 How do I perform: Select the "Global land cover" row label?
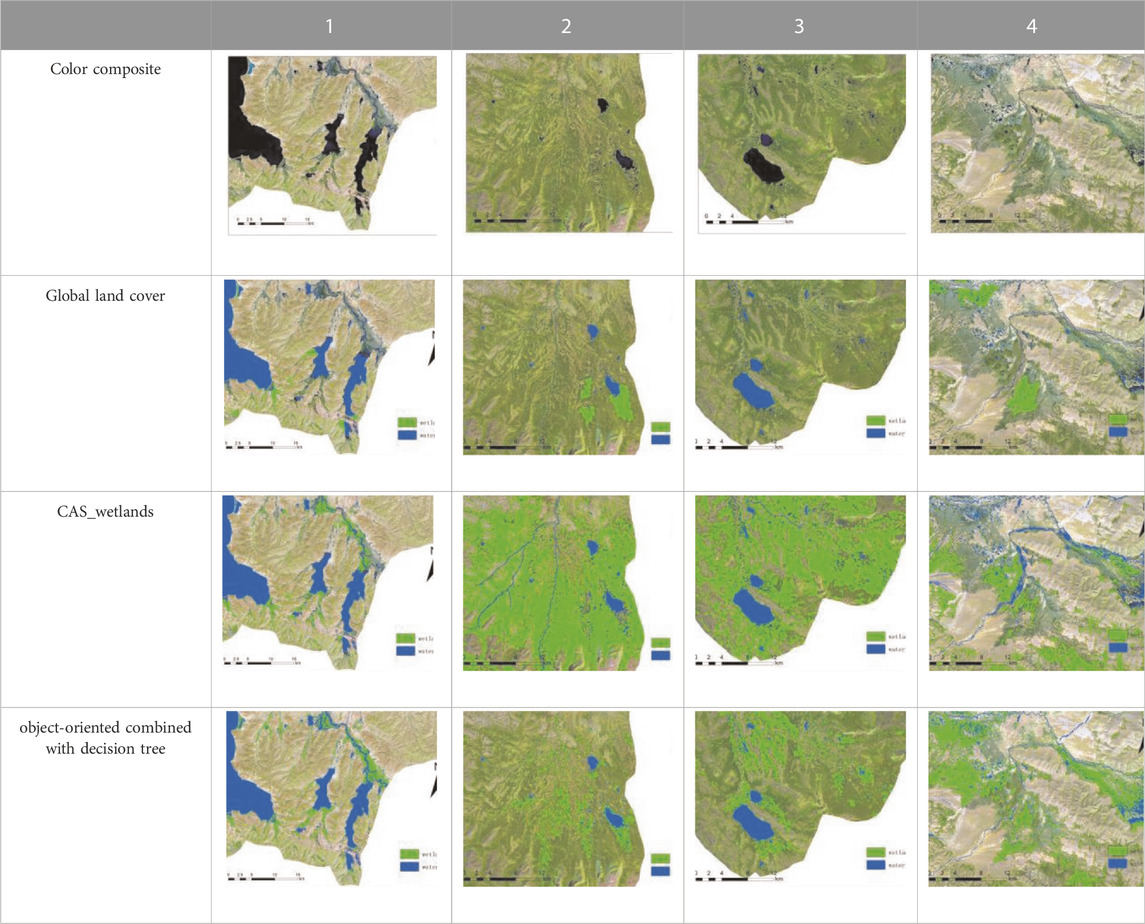(x=105, y=296)
